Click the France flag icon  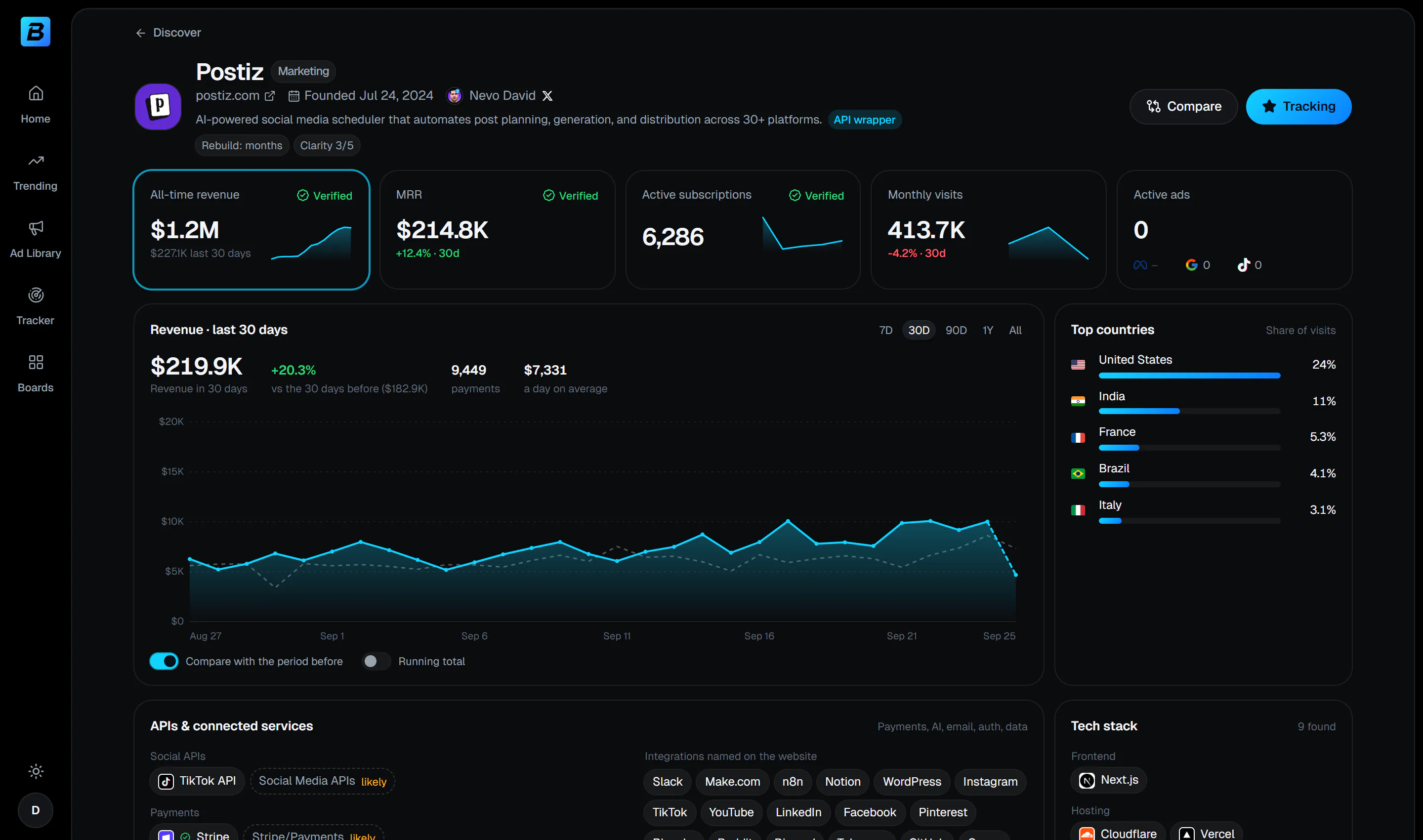coord(1078,438)
